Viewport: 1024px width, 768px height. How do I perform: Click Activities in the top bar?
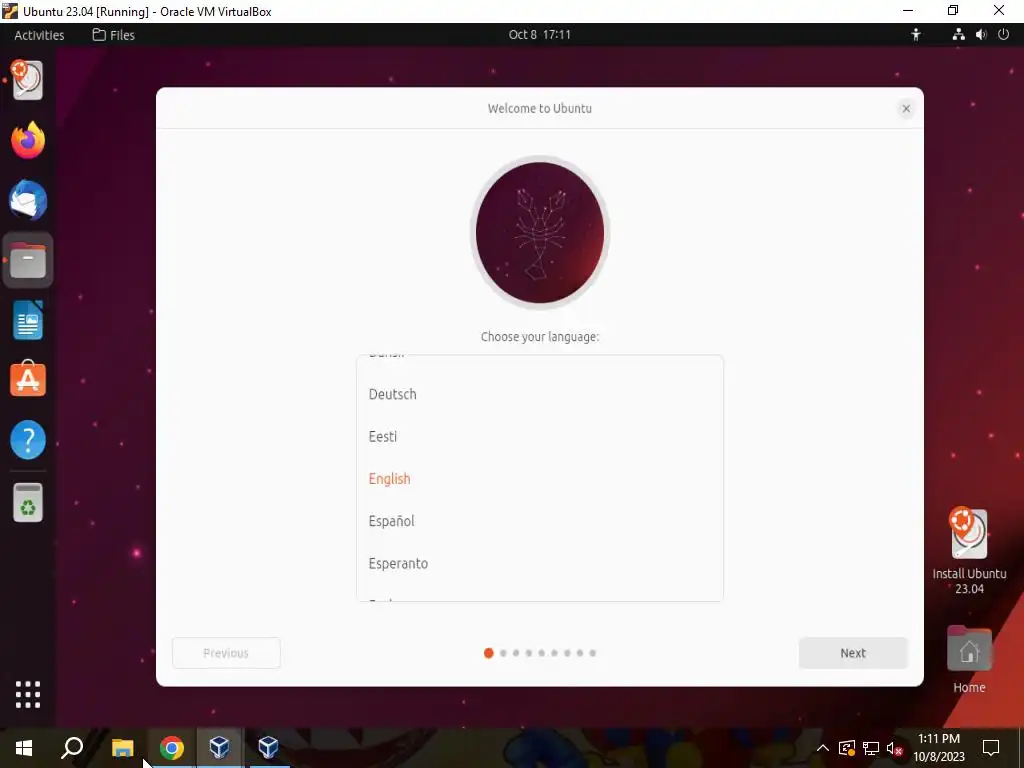tap(39, 35)
